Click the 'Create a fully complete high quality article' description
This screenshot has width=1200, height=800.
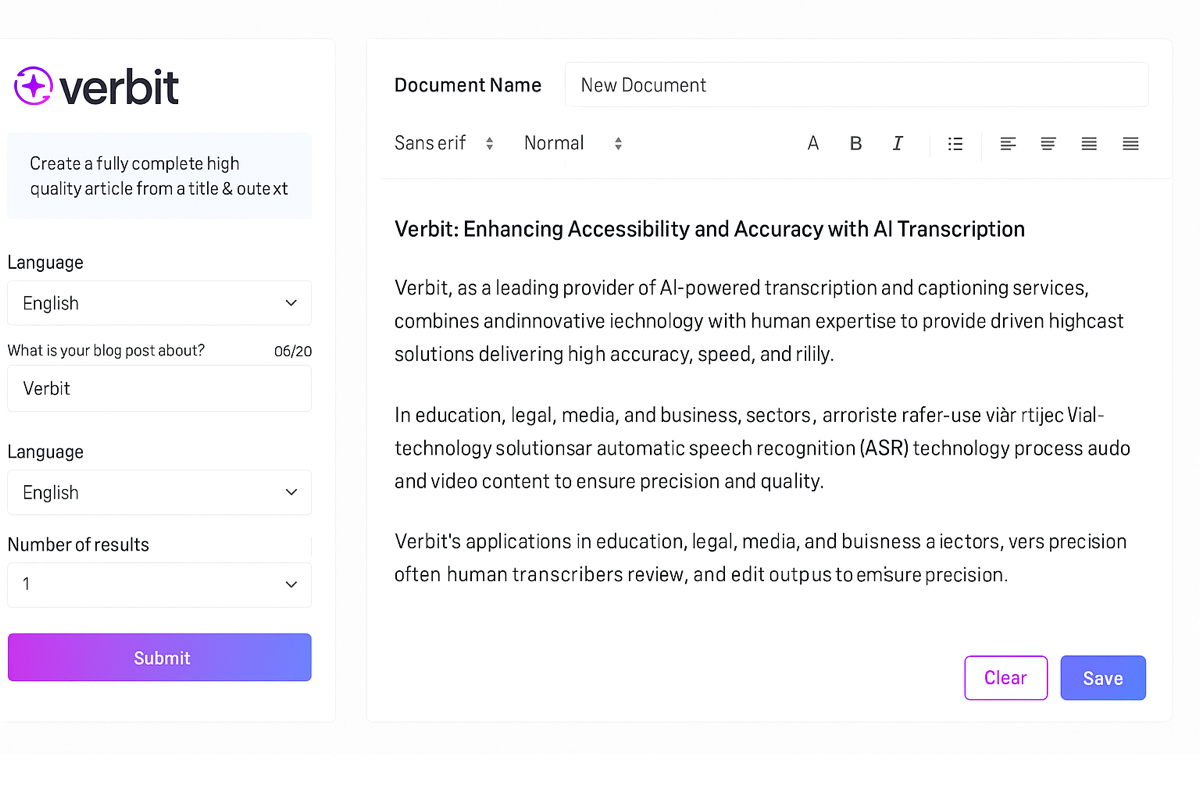point(159,176)
